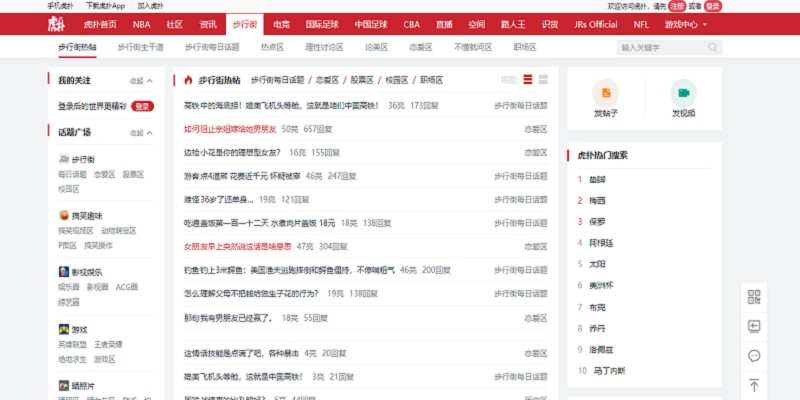The image size is (800, 400).
Task: Click the 手机虎扑 link at top left
Action: tap(58, 6)
